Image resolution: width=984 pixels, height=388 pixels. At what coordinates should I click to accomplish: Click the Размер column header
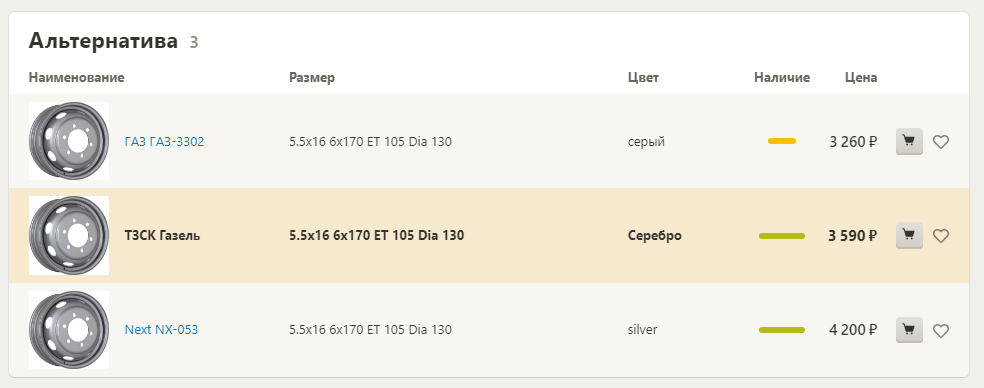point(312,78)
